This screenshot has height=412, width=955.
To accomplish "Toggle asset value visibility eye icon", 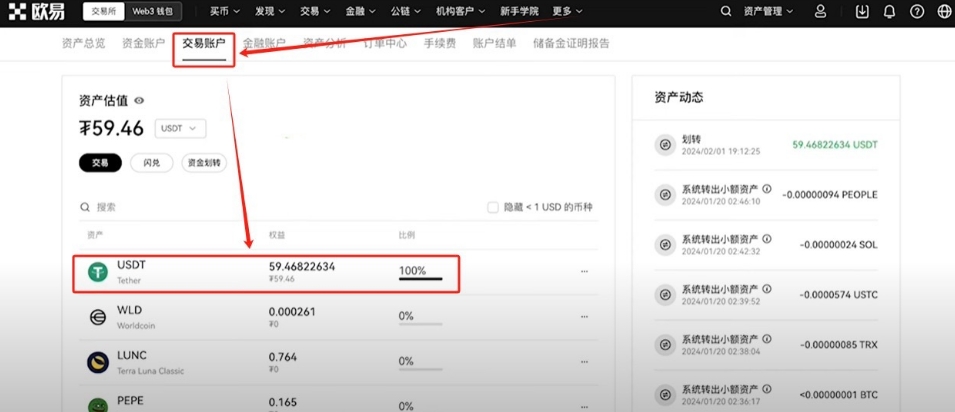I will pos(139,101).
